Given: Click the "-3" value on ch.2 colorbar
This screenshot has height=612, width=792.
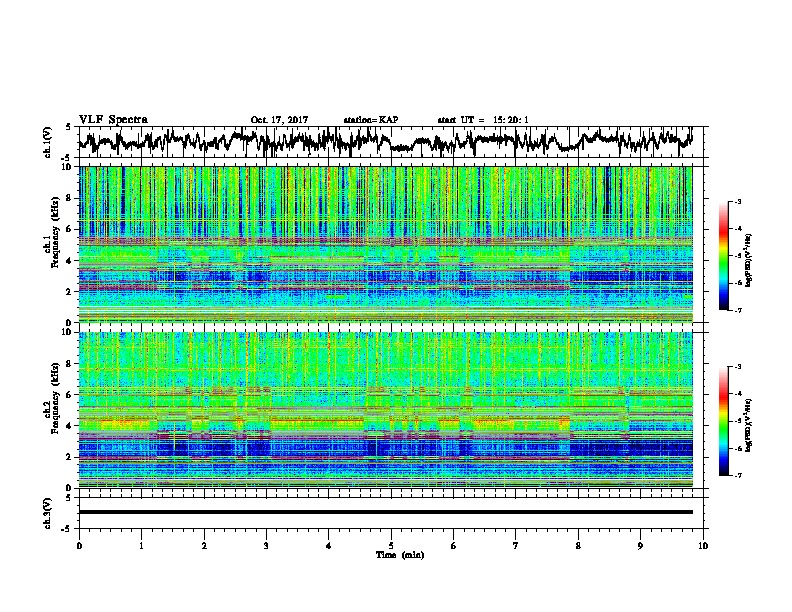Looking at the screenshot, I should (x=737, y=367).
